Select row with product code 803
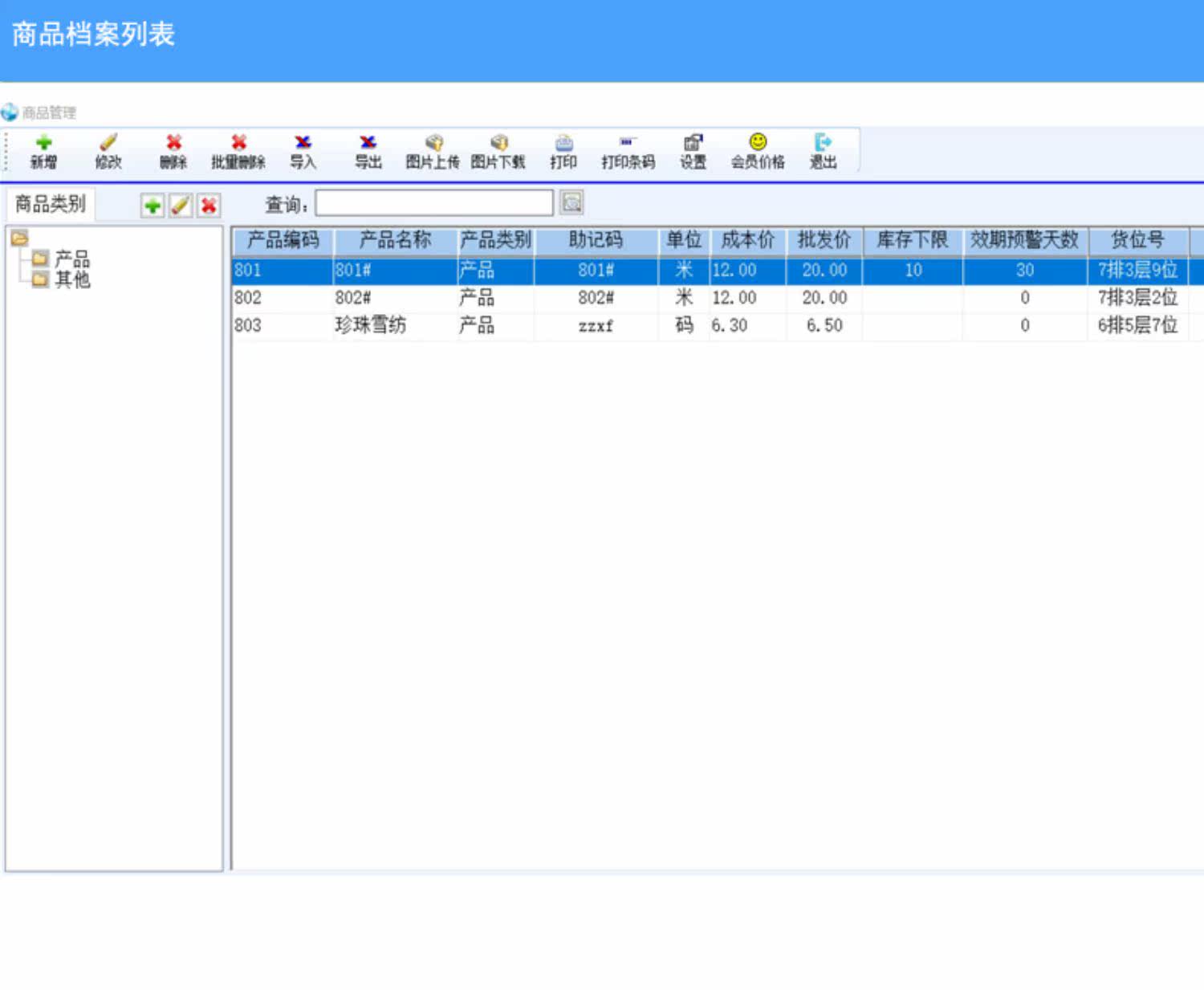Viewport: 1204px width, 990px height. coord(718,325)
